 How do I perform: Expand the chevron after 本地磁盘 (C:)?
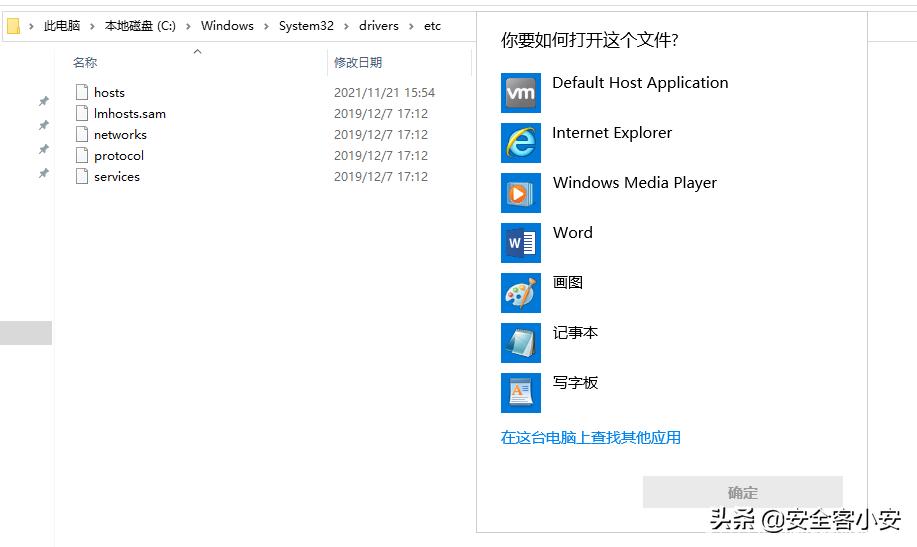[x=188, y=26]
